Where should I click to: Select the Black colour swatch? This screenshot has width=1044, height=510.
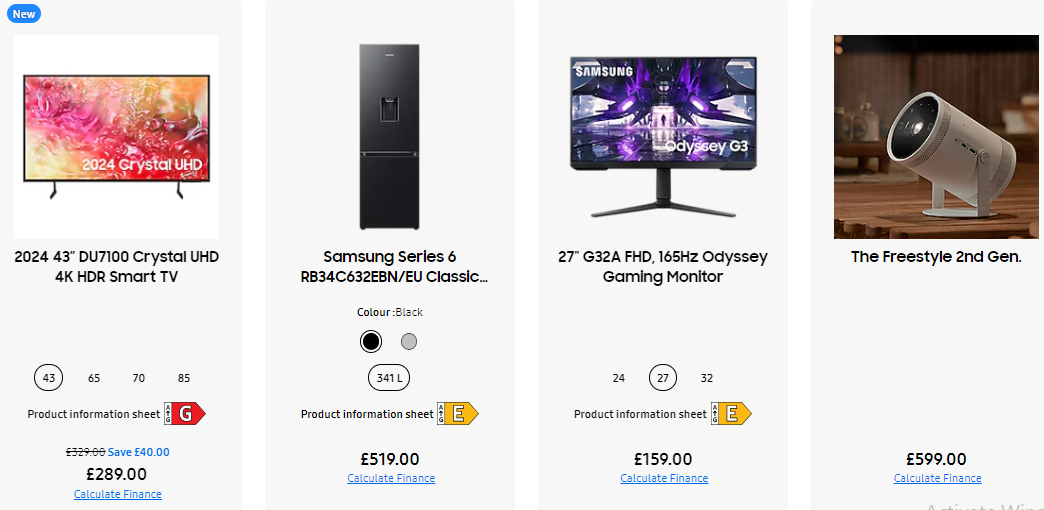click(371, 342)
